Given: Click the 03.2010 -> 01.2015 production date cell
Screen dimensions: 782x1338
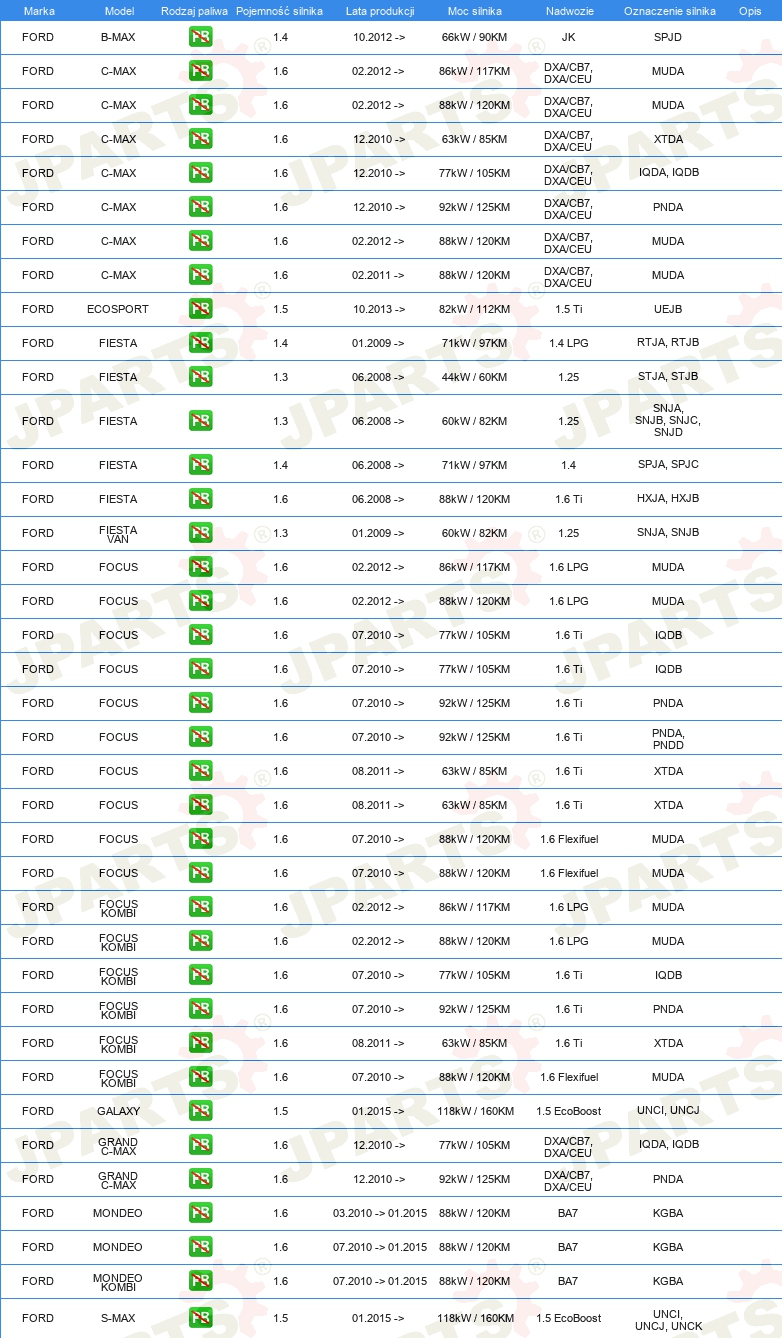Looking at the screenshot, I should click(380, 1213).
